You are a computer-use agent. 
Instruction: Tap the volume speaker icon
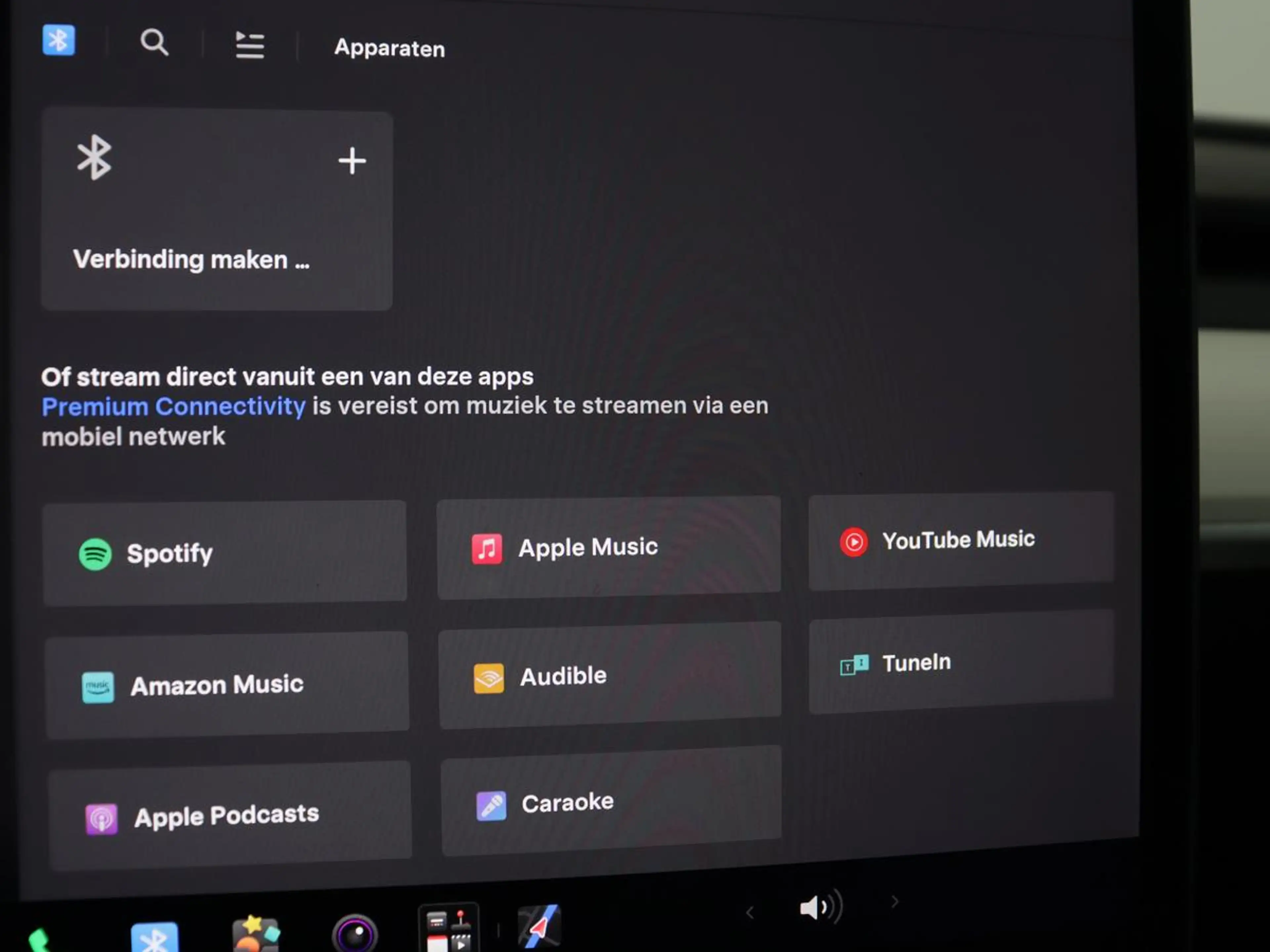821,907
